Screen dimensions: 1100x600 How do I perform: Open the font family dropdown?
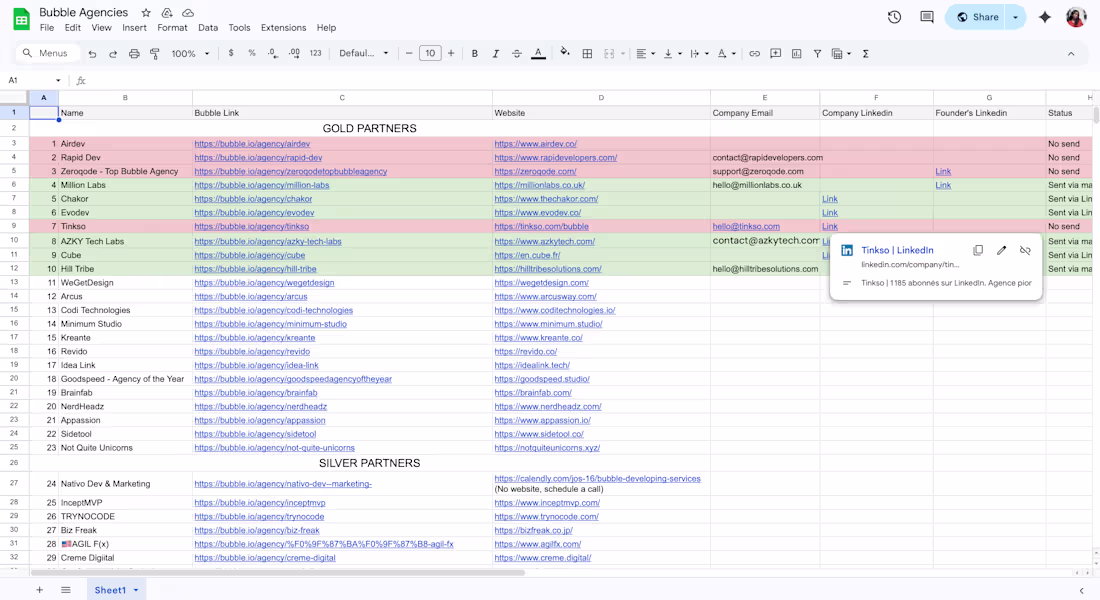tap(363, 53)
